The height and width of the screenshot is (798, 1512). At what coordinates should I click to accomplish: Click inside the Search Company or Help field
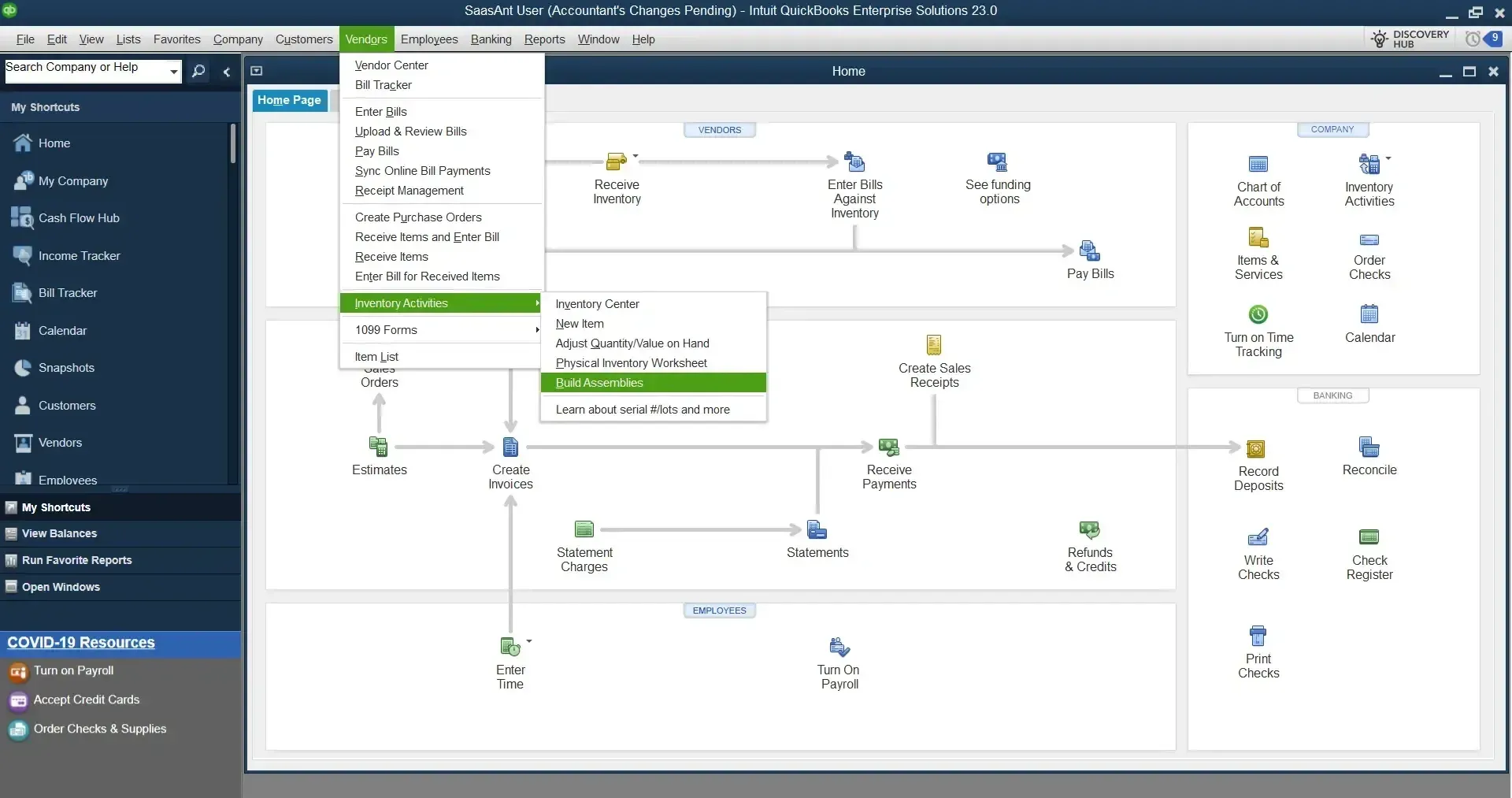(x=87, y=69)
